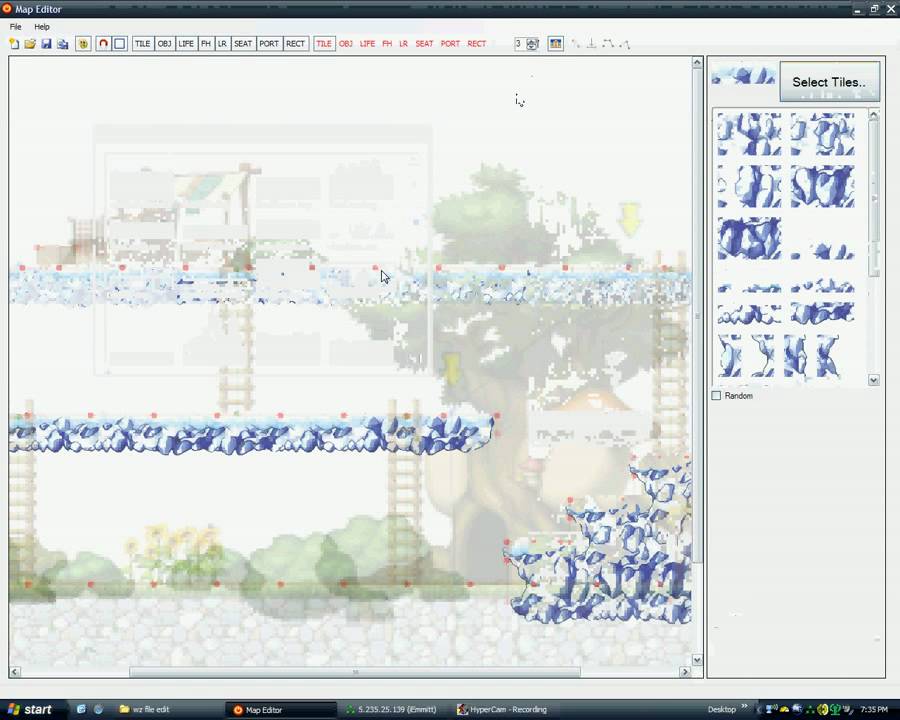Enable black PORT edit mode
This screenshot has height=720, width=900.
(x=269, y=44)
